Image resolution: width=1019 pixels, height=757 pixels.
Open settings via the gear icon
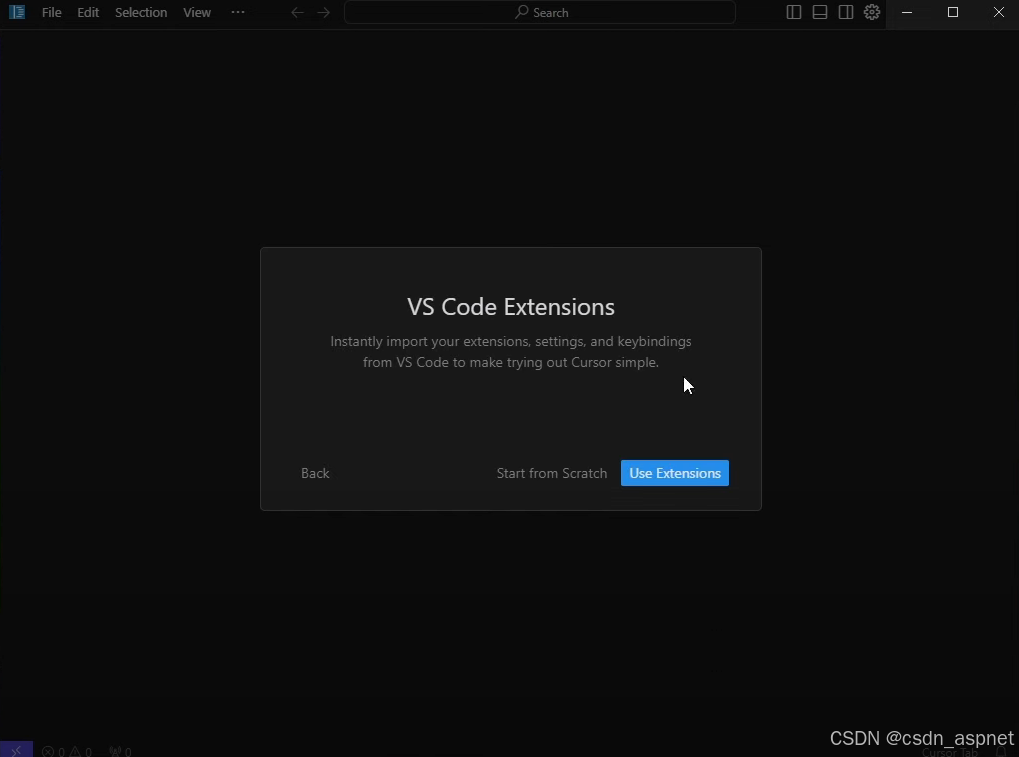[871, 12]
